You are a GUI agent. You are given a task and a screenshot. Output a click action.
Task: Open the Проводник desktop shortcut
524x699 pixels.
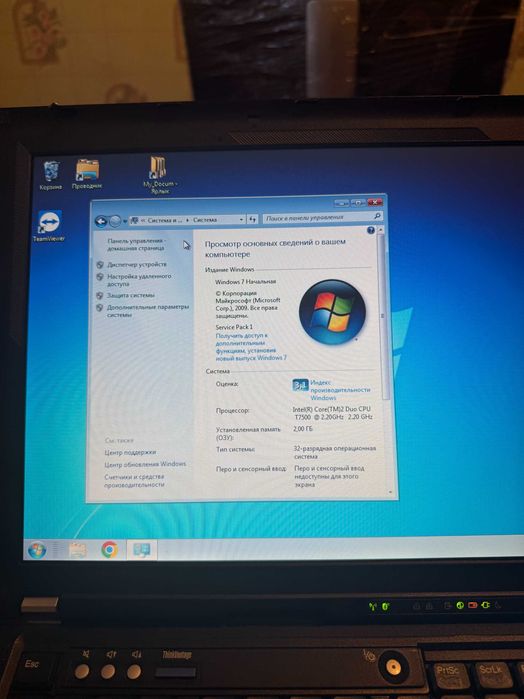point(87,171)
